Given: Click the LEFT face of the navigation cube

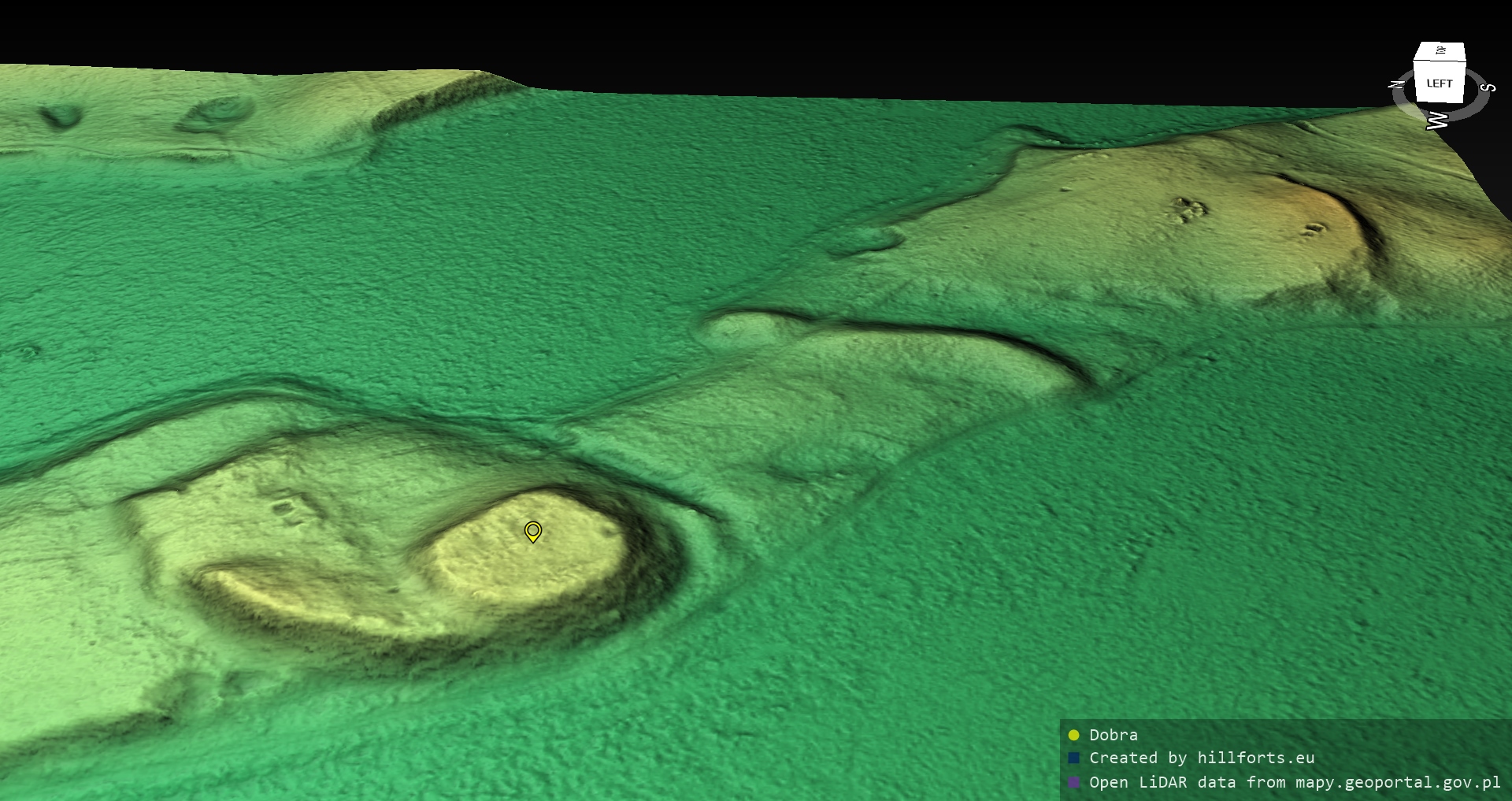Looking at the screenshot, I should [x=1439, y=83].
